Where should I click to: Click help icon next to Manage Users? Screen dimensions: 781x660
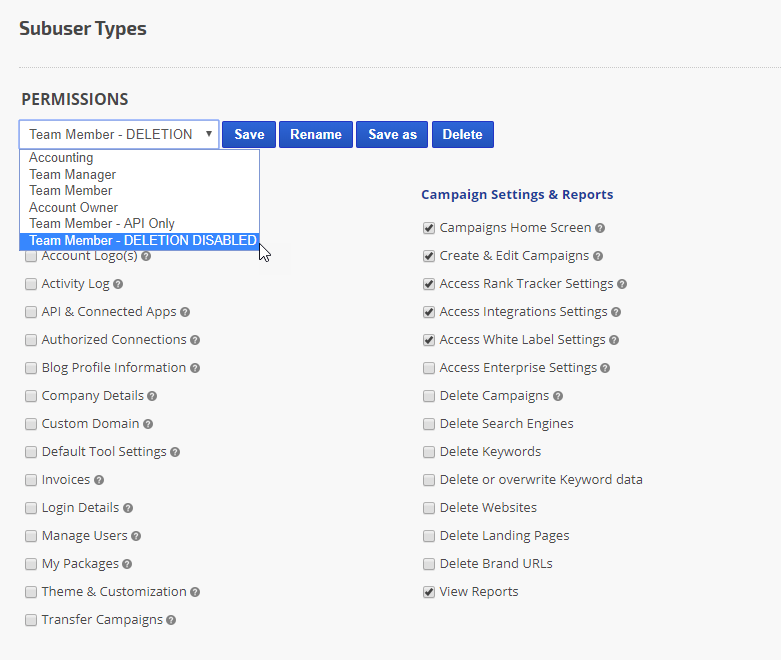tap(136, 536)
